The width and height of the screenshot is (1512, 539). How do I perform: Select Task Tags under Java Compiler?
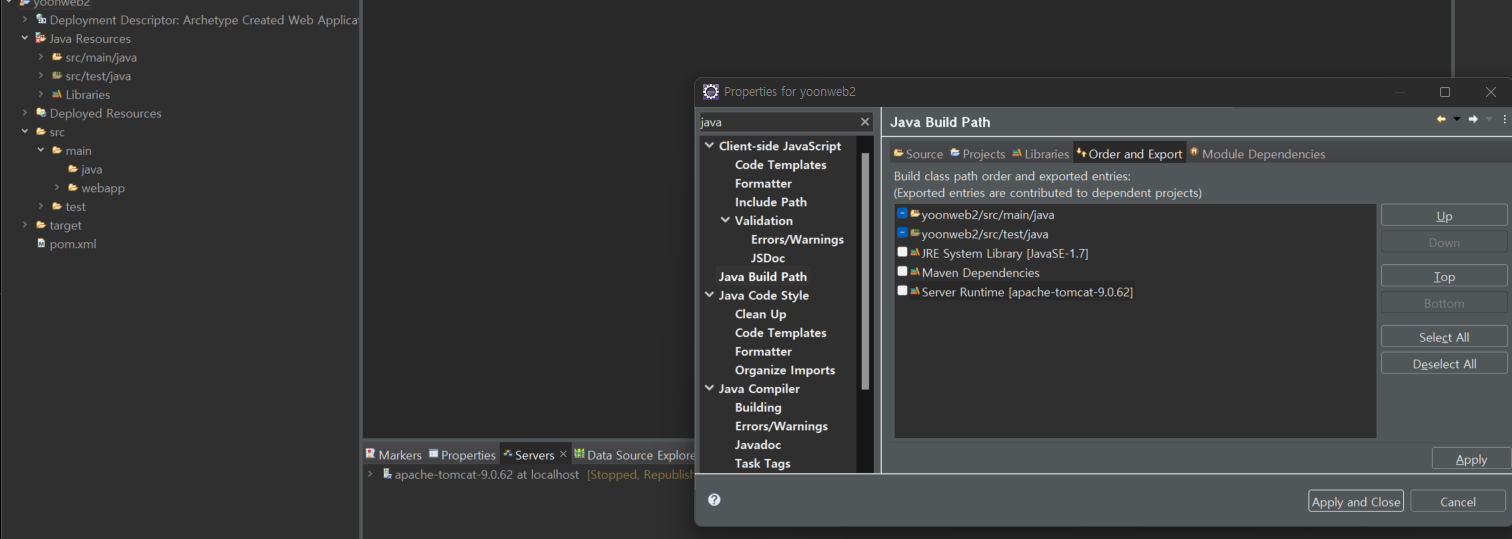pos(763,463)
